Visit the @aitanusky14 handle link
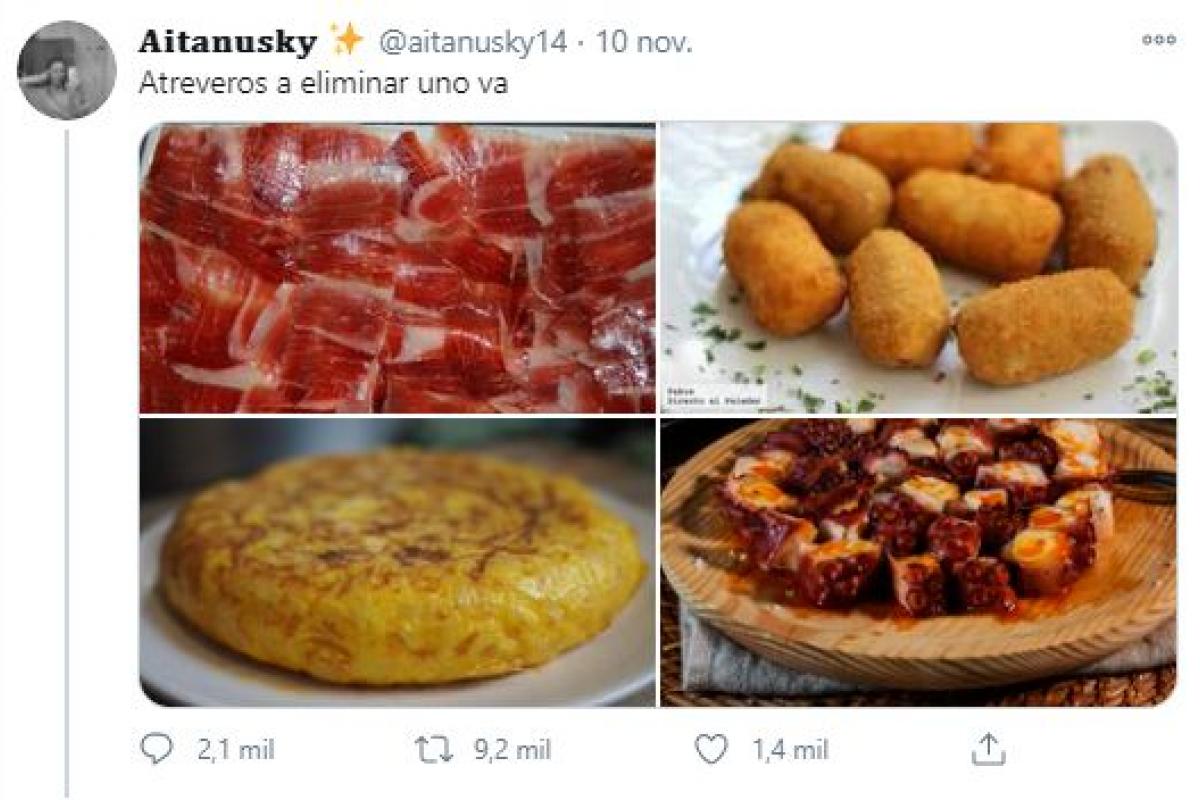The image size is (1200, 800). click(x=472, y=42)
